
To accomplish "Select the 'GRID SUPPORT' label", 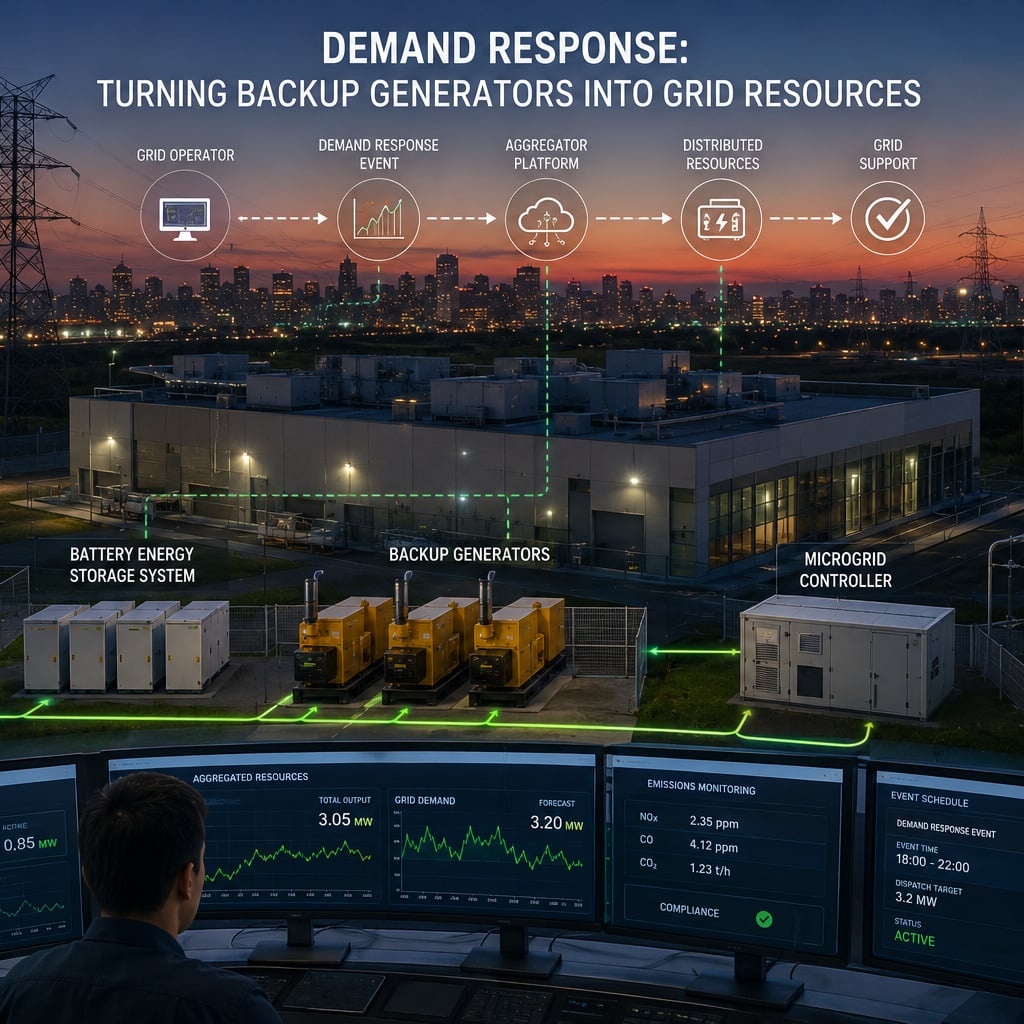I will (888, 154).
